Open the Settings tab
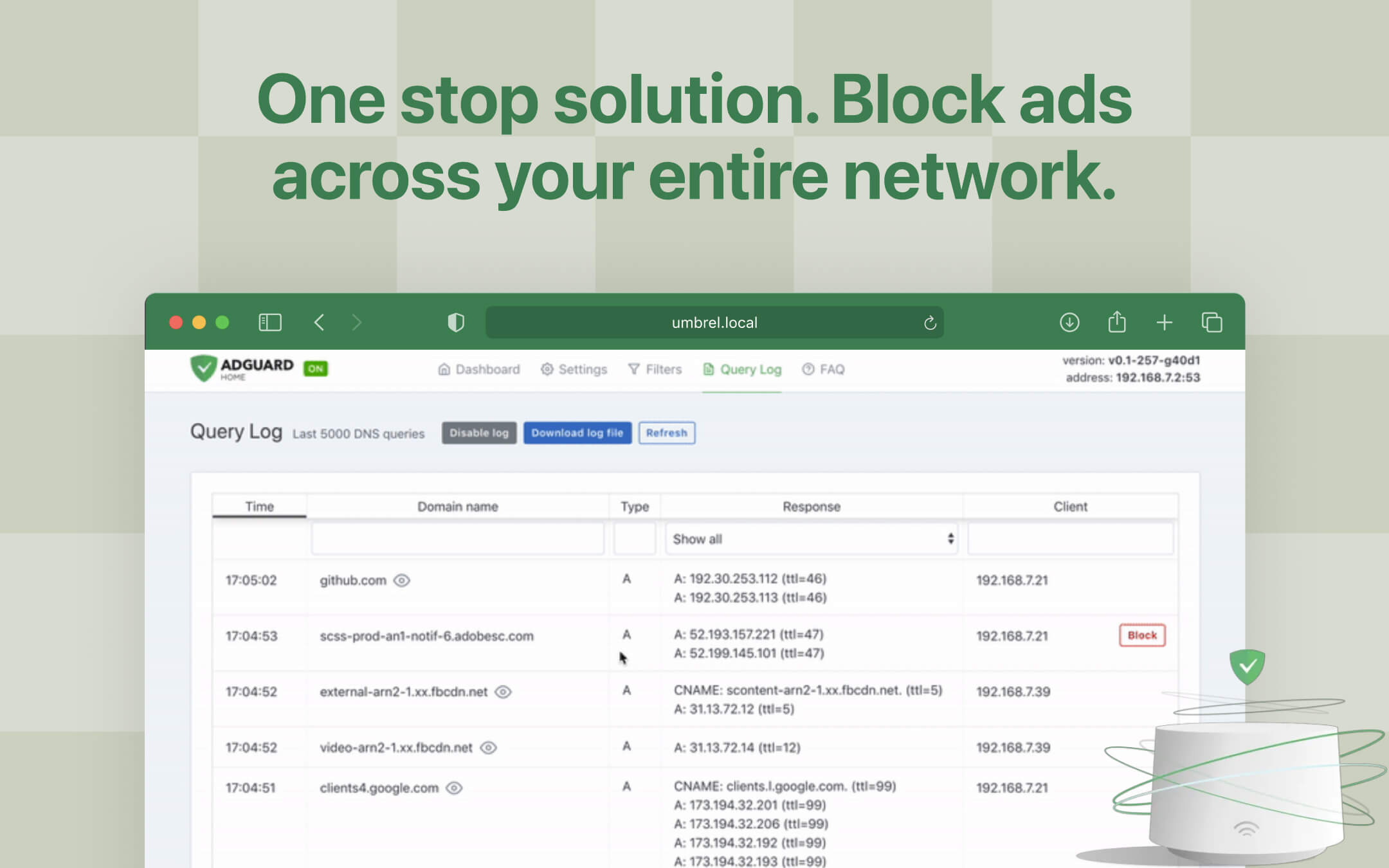The height and width of the screenshot is (868, 1389). tap(574, 369)
